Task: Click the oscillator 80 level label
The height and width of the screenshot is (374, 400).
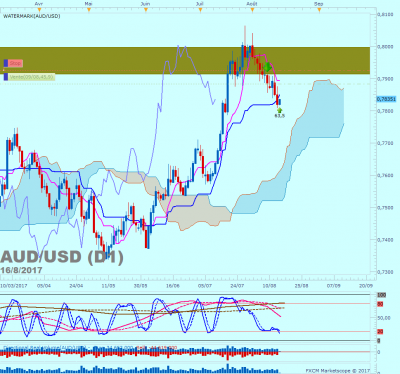Action: (380, 304)
